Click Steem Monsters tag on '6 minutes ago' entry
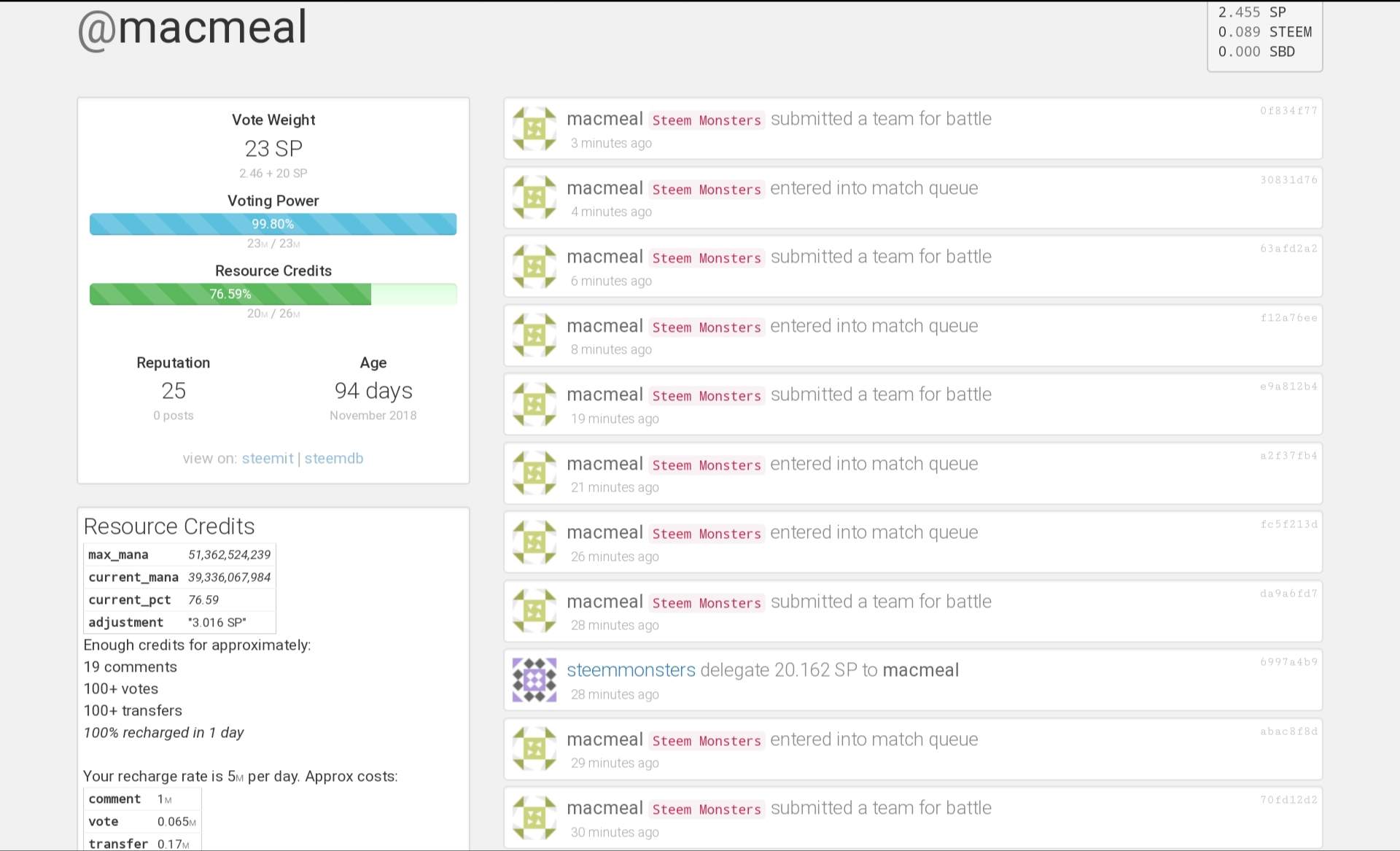1400x851 pixels. point(706,258)
